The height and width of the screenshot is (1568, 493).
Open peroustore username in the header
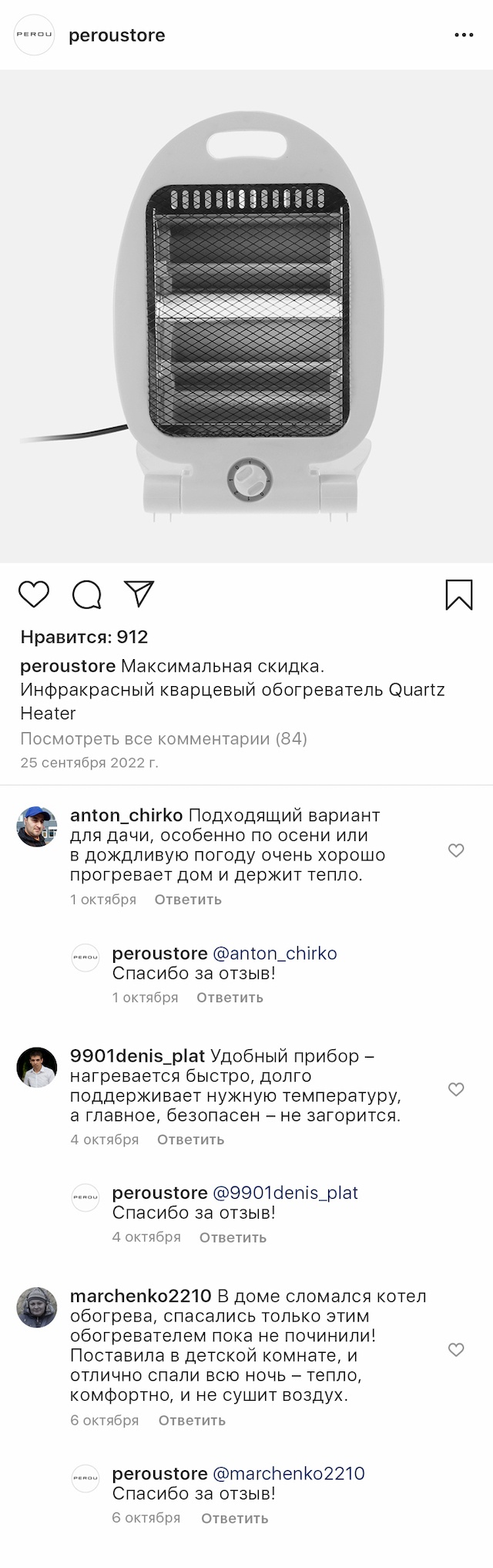click(x=117, y=35)
